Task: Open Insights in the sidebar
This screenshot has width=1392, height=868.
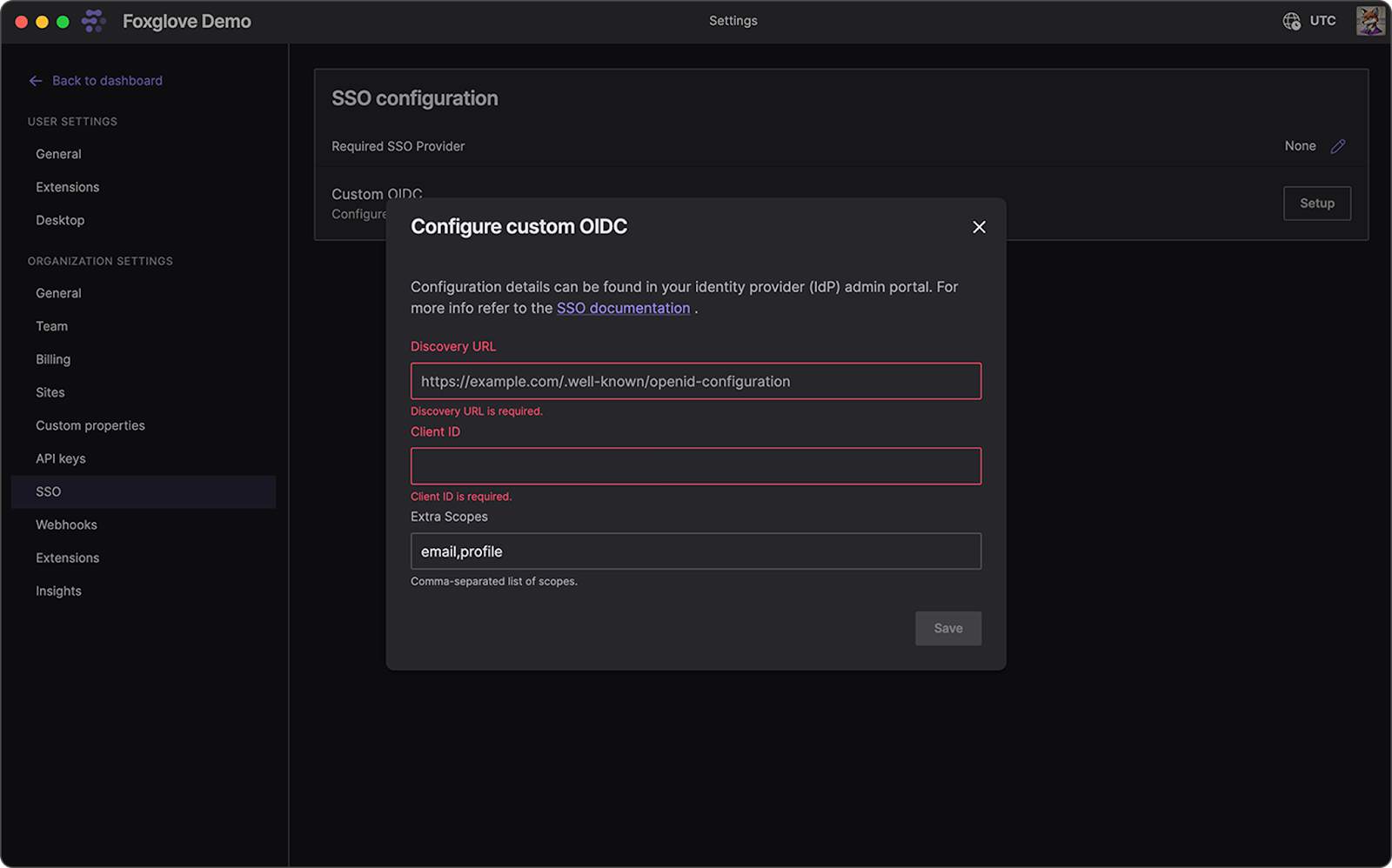Action: pos(58,591)
